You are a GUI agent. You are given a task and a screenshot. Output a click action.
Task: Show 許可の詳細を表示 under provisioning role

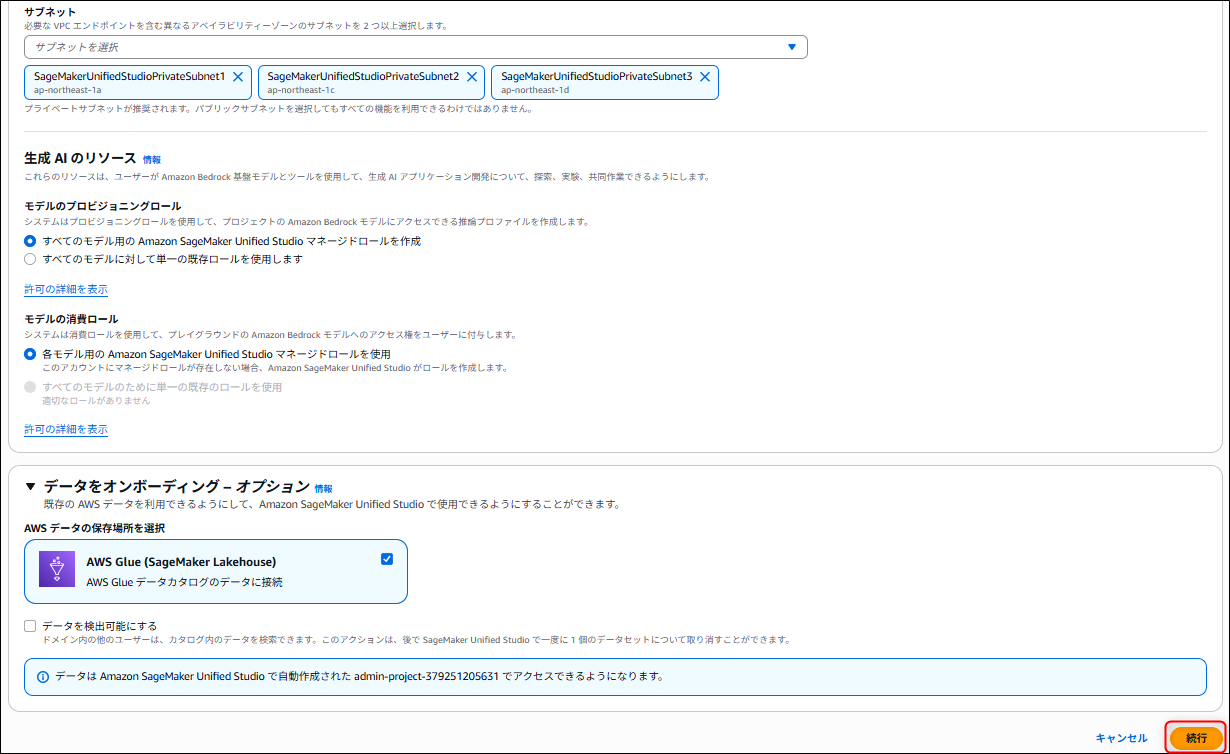tap(66, 289)
